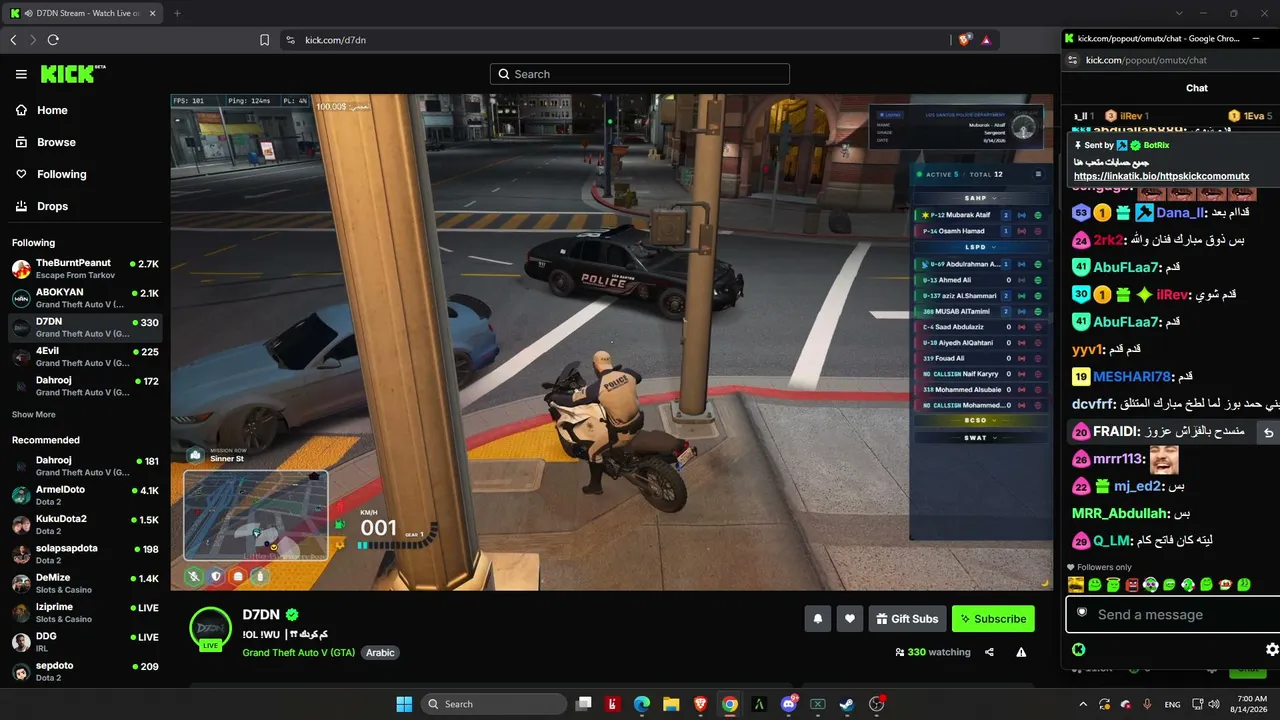
Task: Go back with the browser back arrow
Action: 13,40
